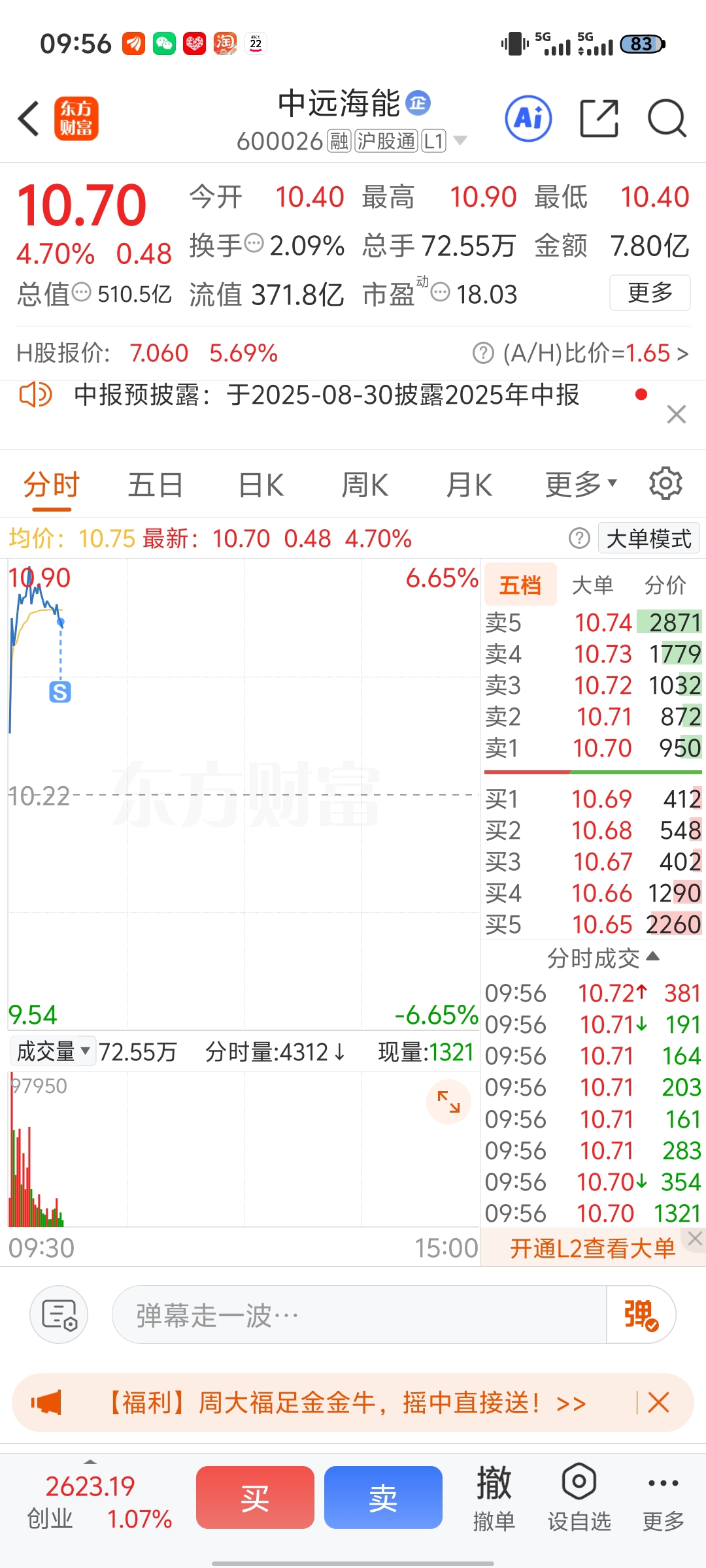Screen dimensions: 706x1568
Task: Open the 成交量 indicator dropdown
Action: coord(54,1052)
